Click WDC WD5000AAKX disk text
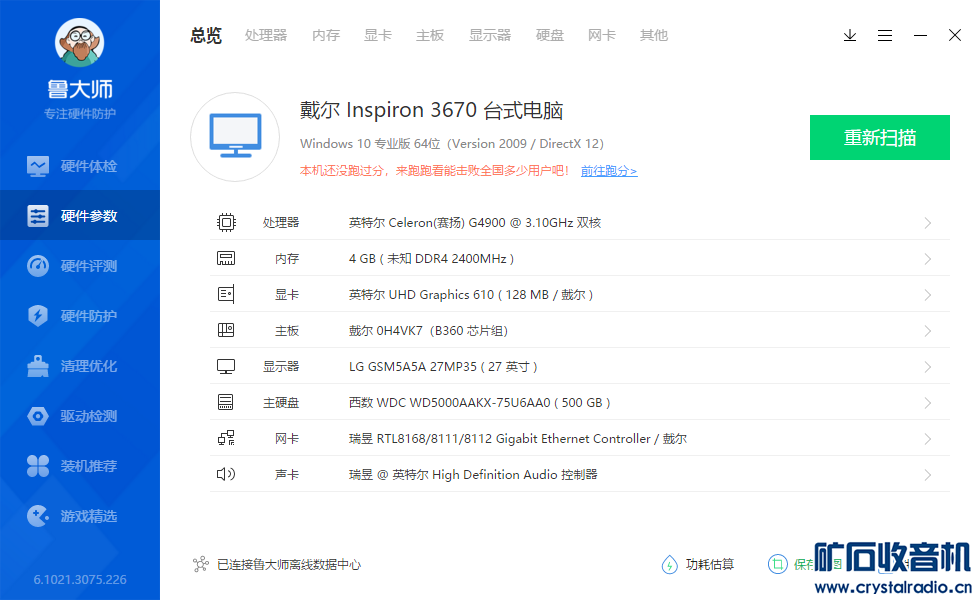 click(479, 402)
